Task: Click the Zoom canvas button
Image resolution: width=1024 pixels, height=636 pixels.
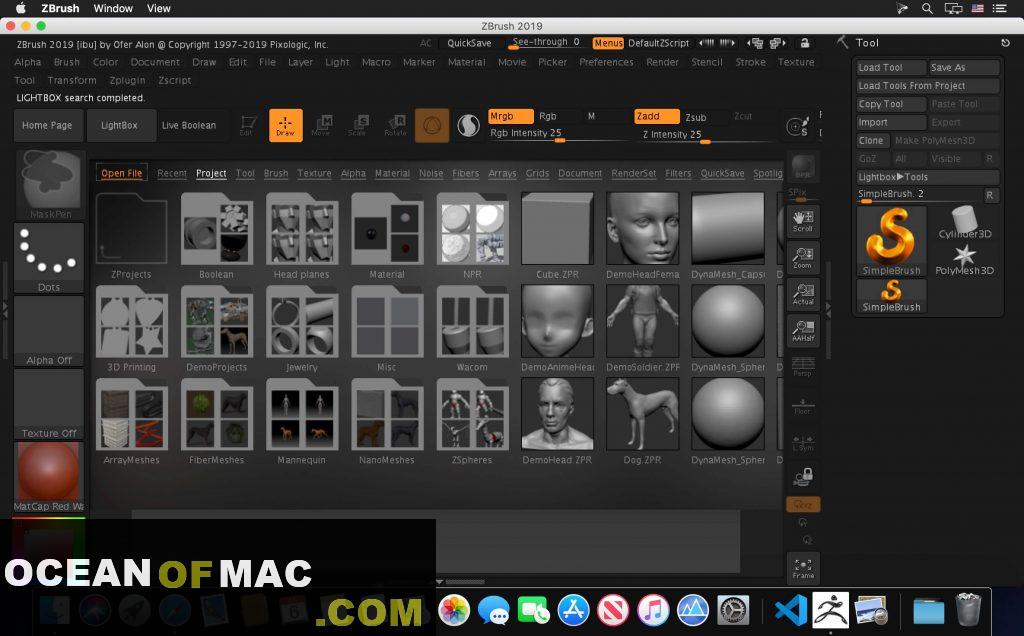Action: click(803, 258)
